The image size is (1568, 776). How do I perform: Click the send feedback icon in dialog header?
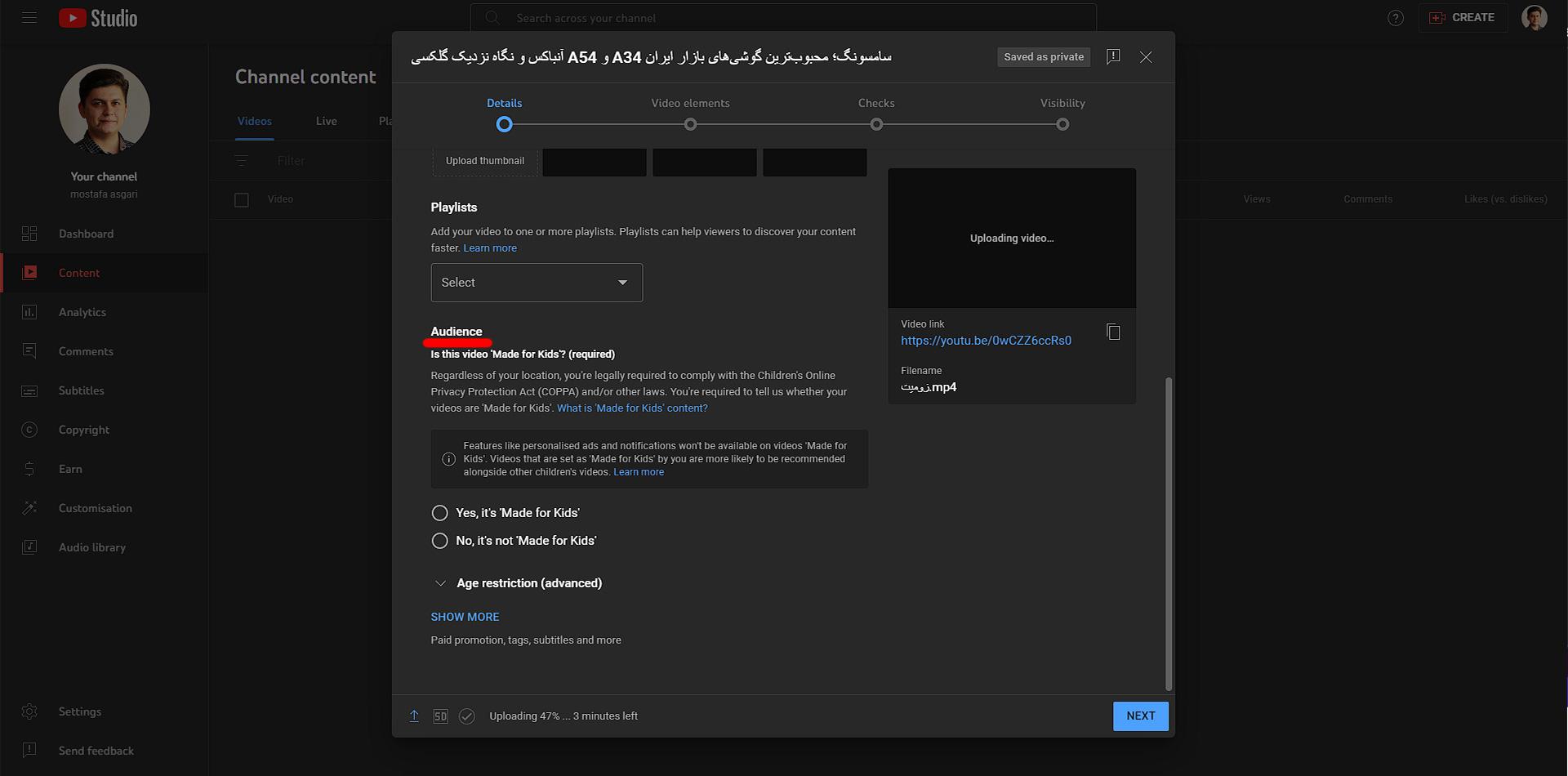pos(1113,56)
